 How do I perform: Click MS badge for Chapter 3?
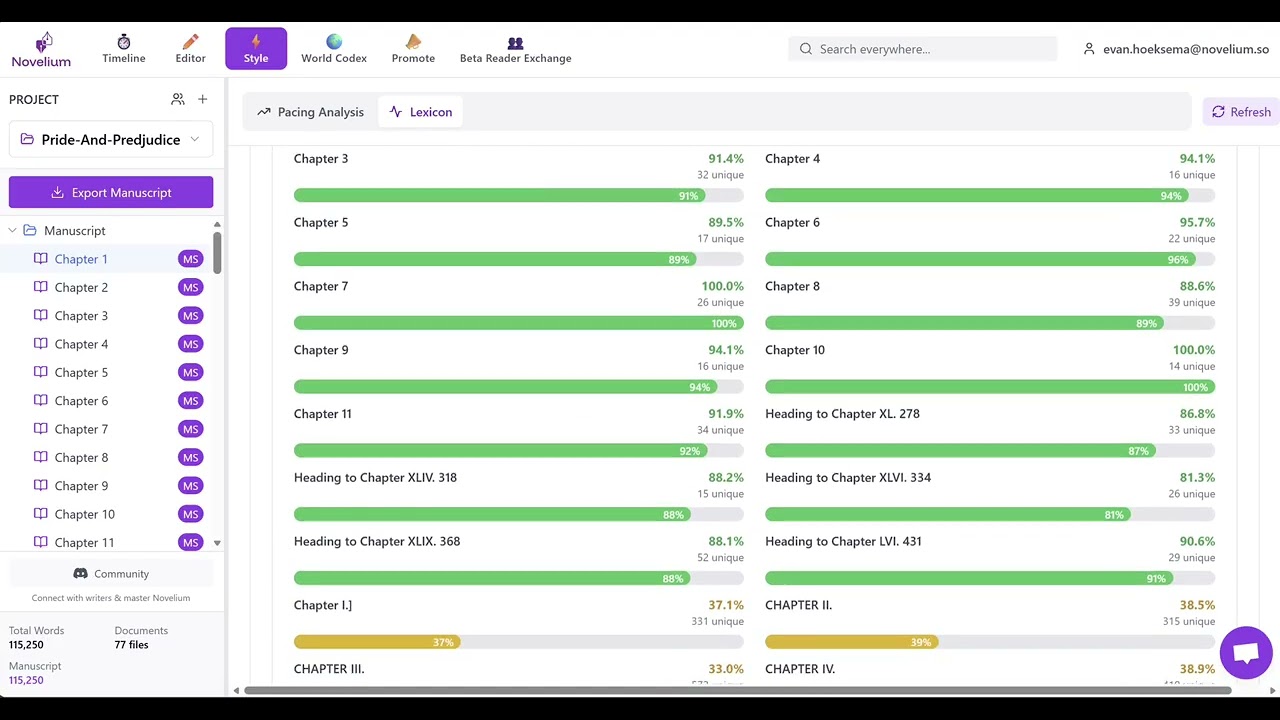190,316
